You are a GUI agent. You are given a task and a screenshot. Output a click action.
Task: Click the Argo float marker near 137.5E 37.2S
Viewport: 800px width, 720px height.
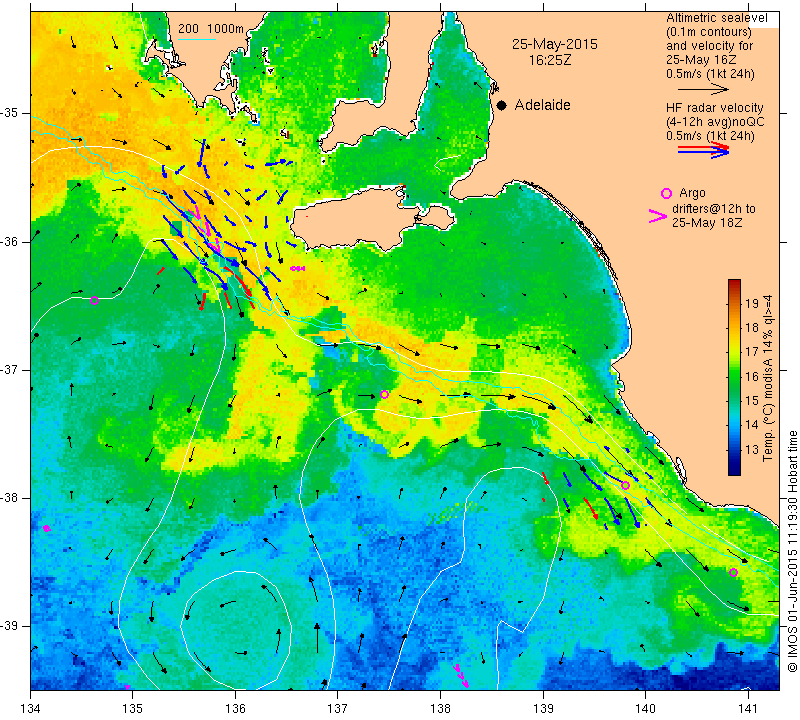point(385,394)
